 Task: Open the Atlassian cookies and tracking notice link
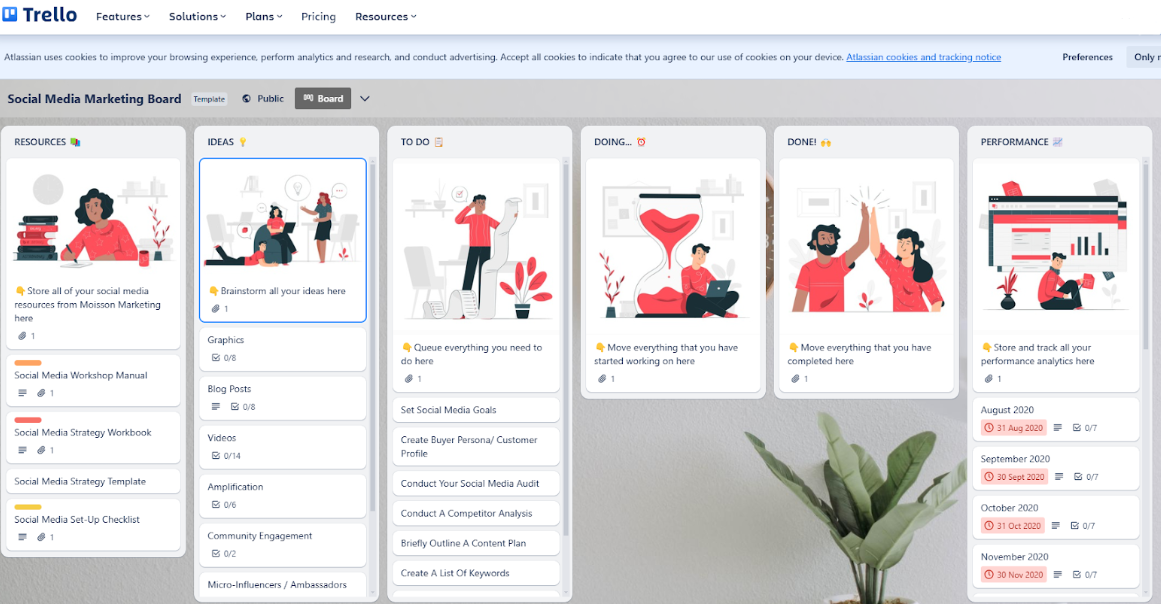point(923,57)
